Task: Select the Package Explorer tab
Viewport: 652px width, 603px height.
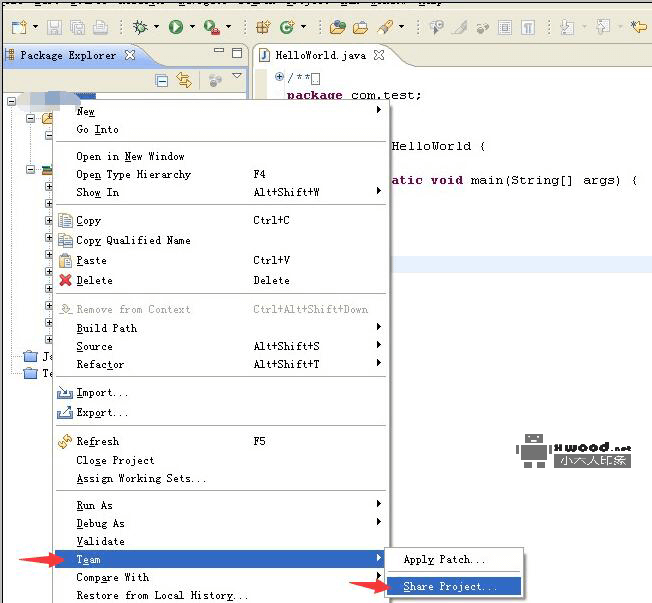Action: [68, 55]
